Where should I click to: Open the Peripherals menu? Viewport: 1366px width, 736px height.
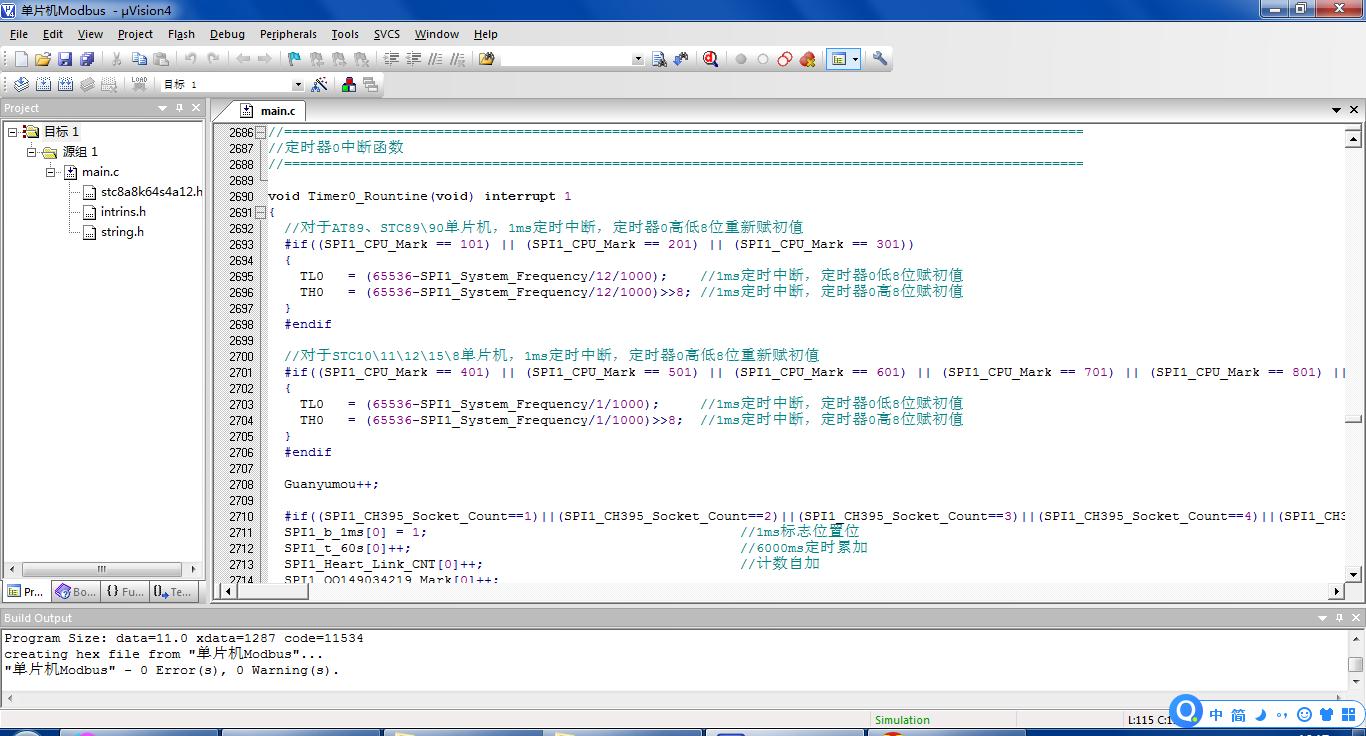[288, 34]
